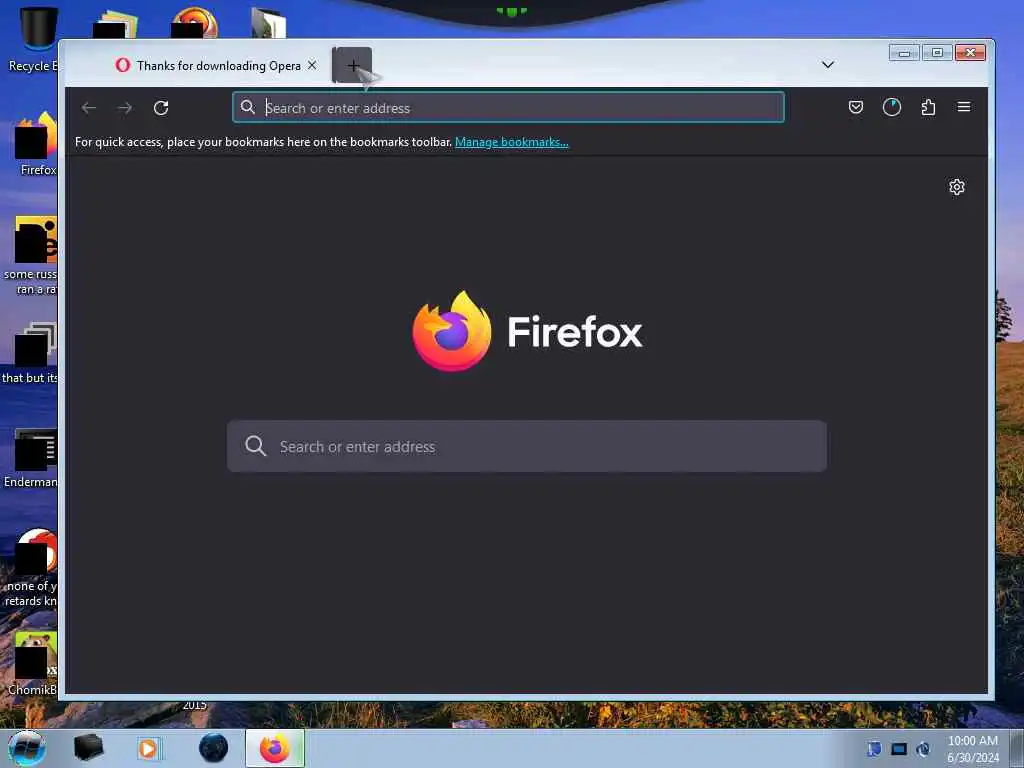Select the ChomikBox desktop icon
1024x768 pixels.
click(x=33, y=663)
